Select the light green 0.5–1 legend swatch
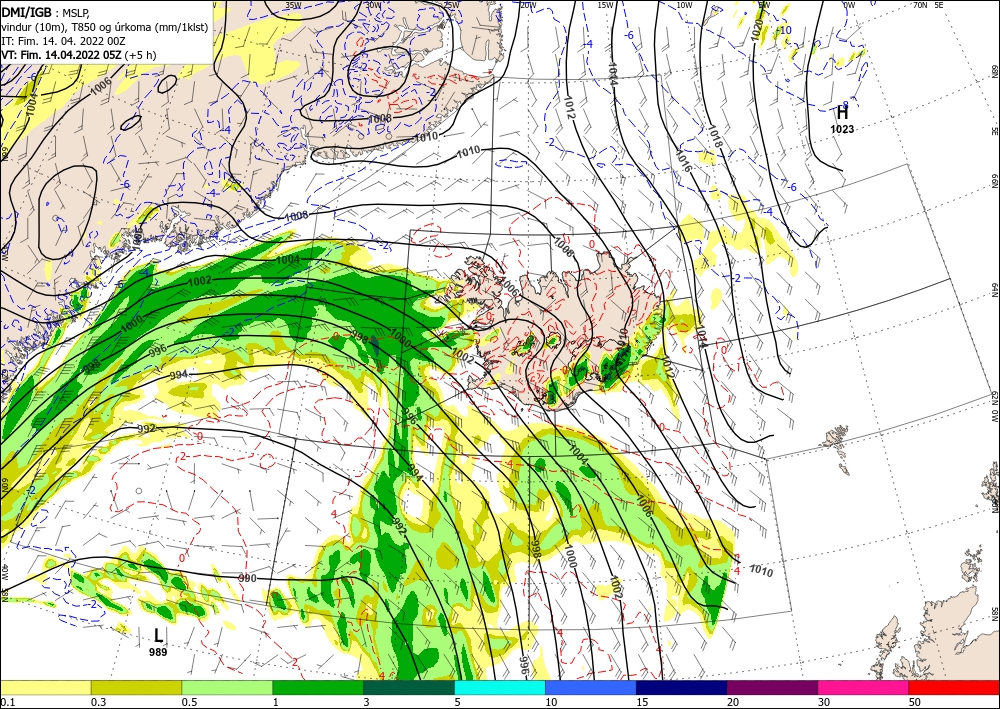1000x709 pixels. coord(227,688)
